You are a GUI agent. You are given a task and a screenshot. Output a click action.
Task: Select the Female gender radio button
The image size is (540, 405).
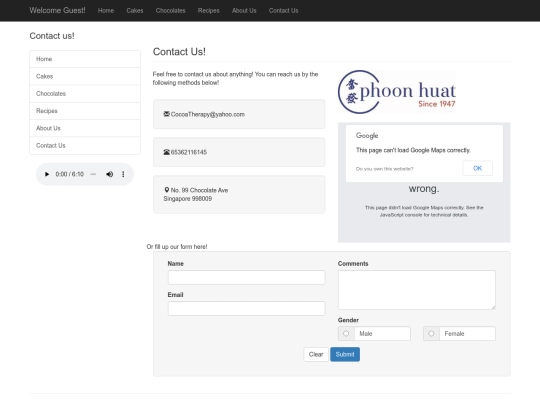tap(431, 333)
